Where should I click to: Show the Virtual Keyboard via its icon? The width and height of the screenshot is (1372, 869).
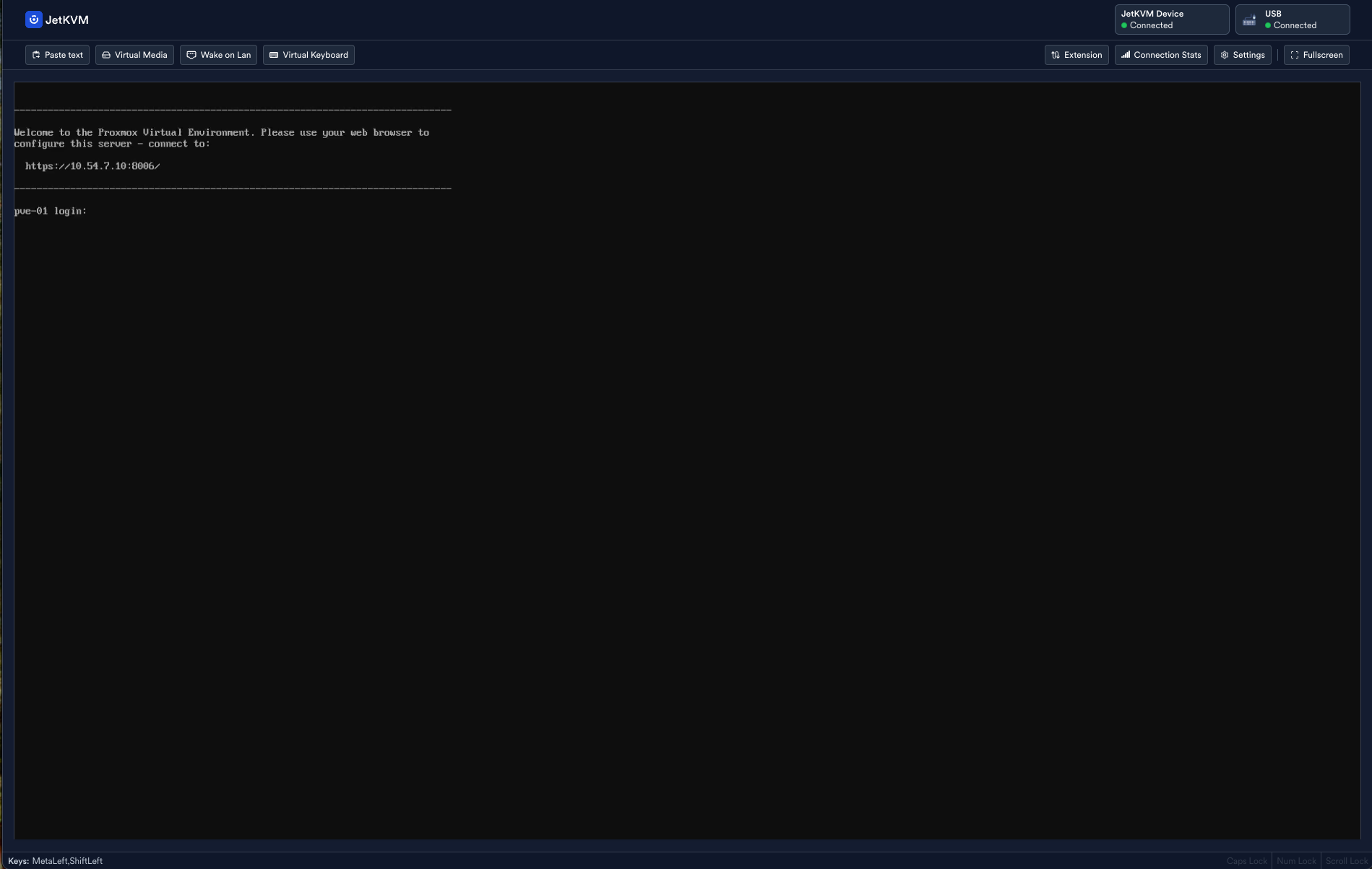[x=274, y=55]
